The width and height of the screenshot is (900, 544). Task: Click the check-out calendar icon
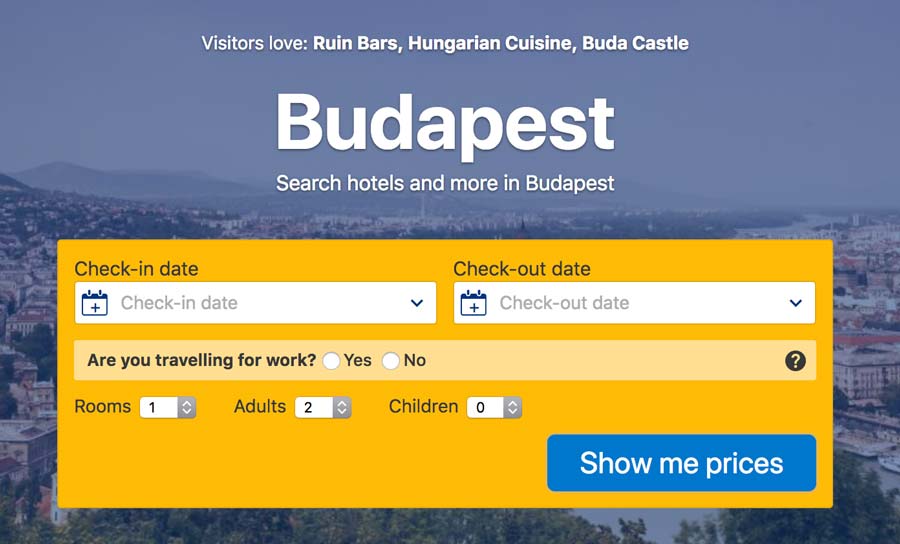pos(474,302)
